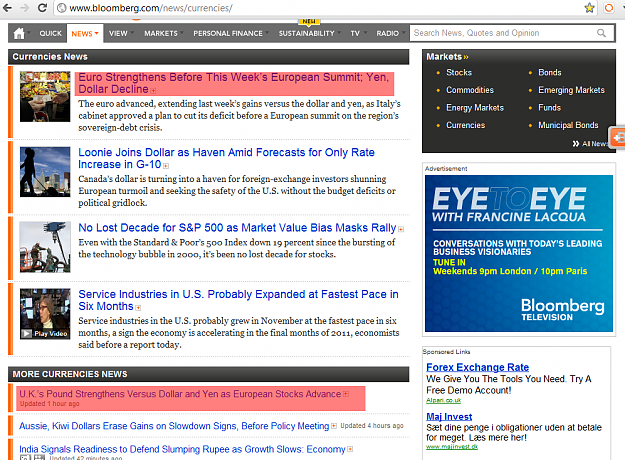Open the U.K.'s Pound Strengthens article
The image size is (625, 460).
[180, 394]
